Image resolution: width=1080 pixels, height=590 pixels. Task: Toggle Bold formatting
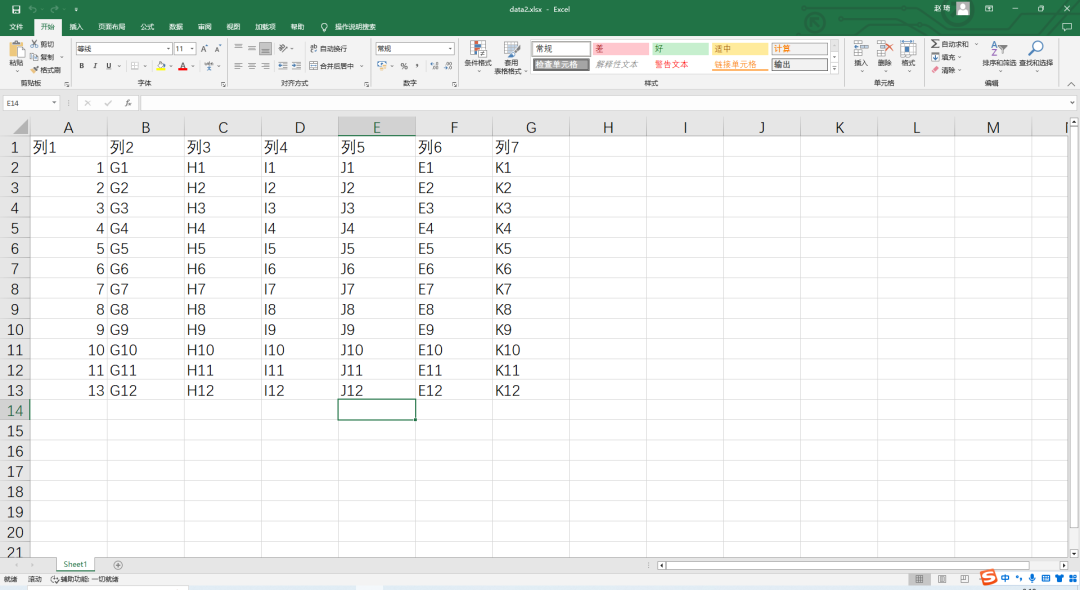[x=81, y=66]
